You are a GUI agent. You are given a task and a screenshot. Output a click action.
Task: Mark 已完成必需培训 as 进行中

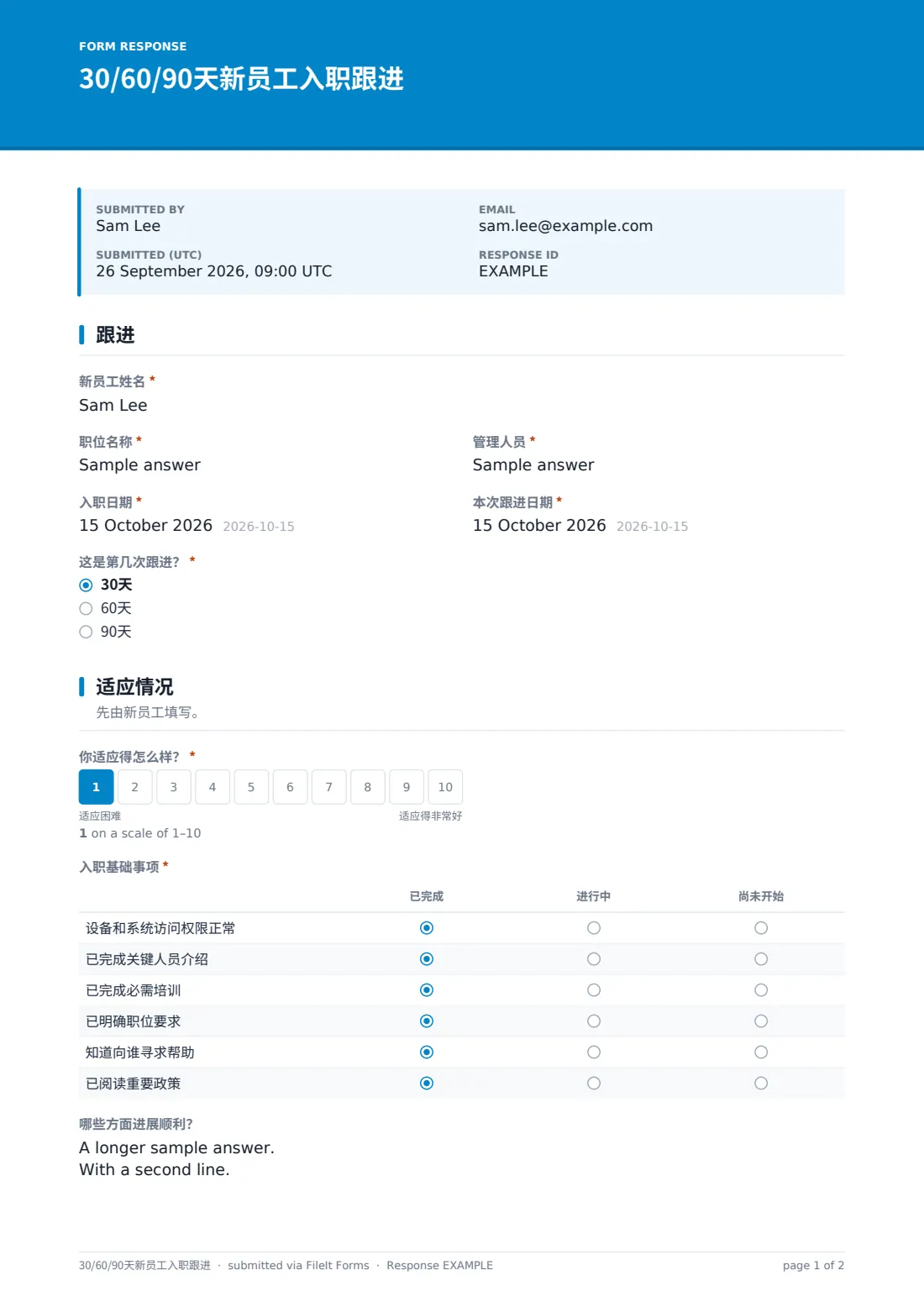(x=594, y=990)
